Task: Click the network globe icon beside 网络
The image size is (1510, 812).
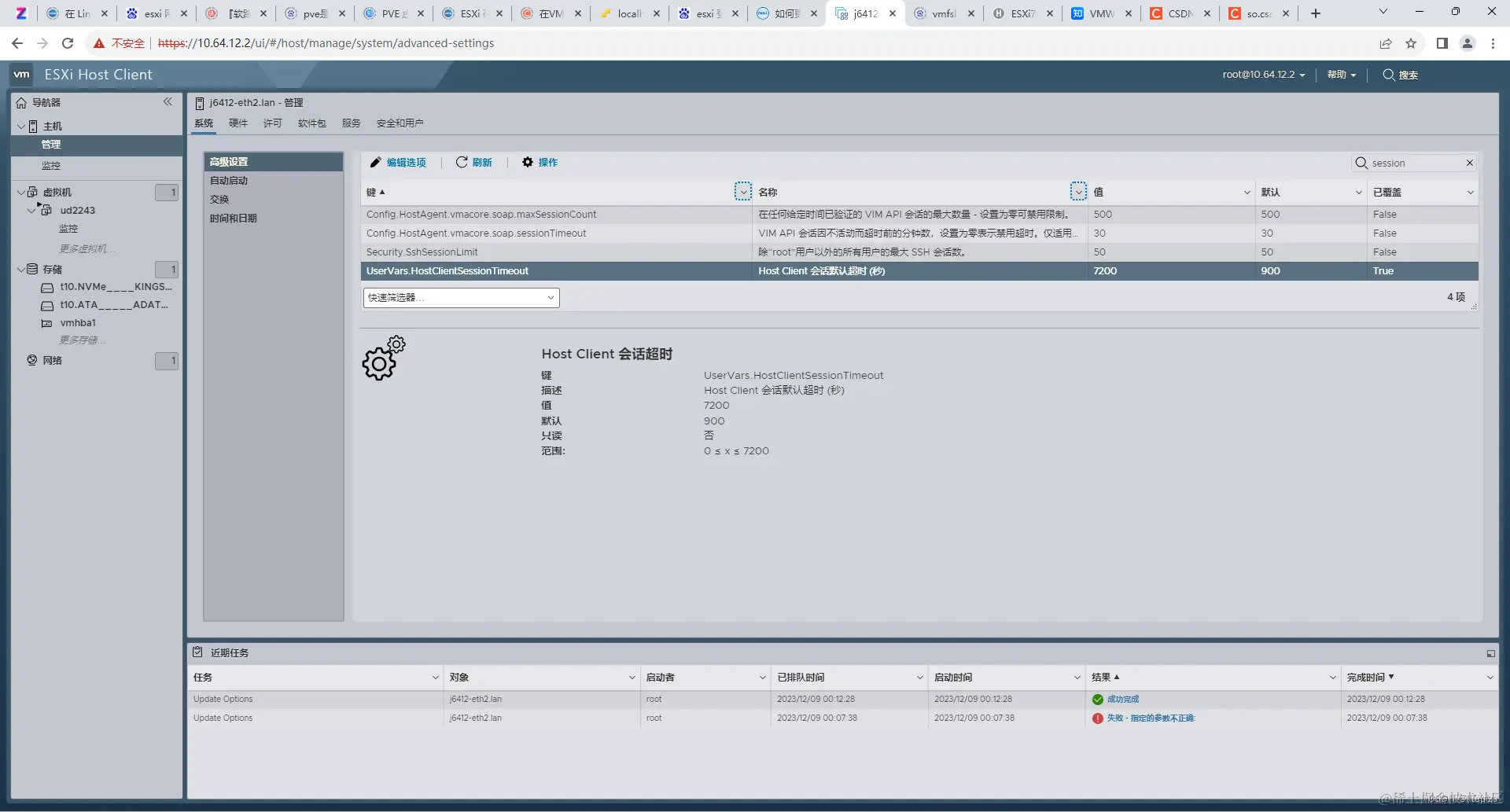Action: click(x=32, y=360)
